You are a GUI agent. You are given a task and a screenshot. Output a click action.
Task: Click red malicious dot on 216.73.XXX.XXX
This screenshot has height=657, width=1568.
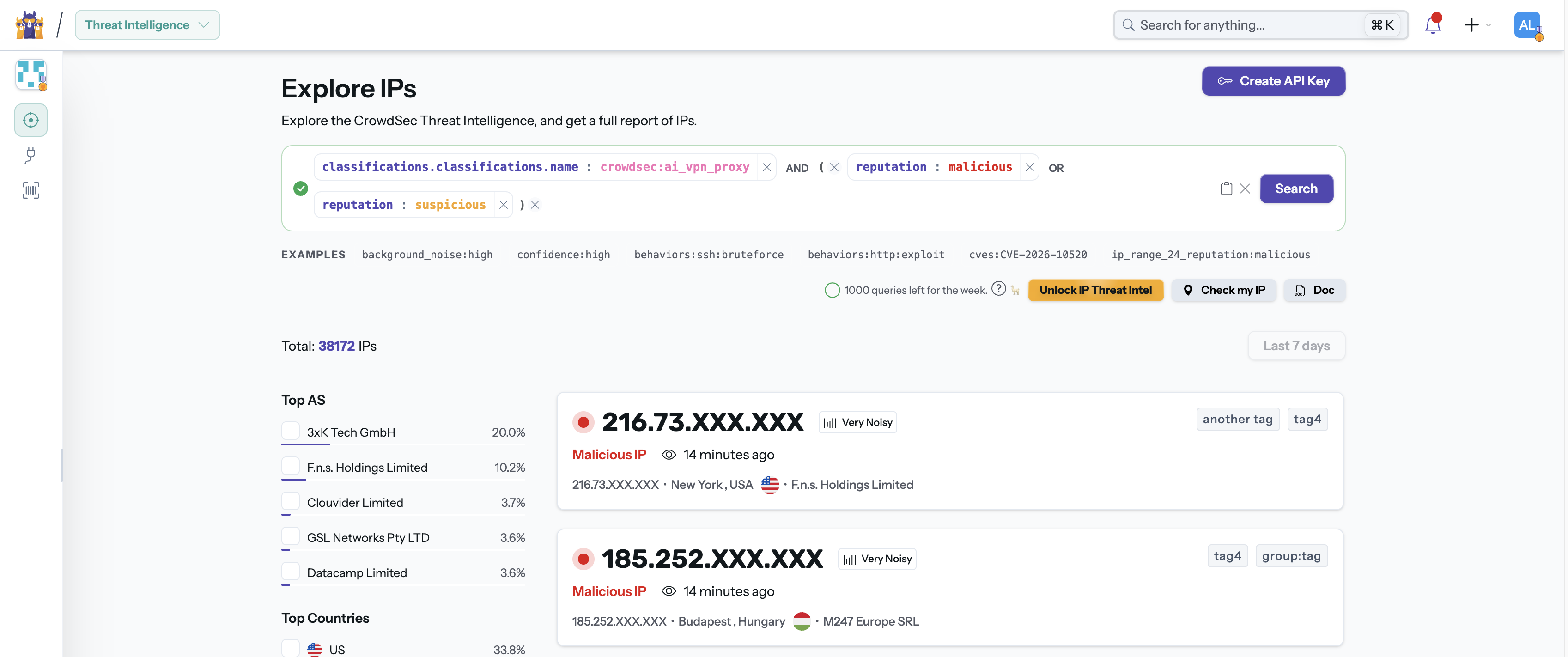coord(583,422)
